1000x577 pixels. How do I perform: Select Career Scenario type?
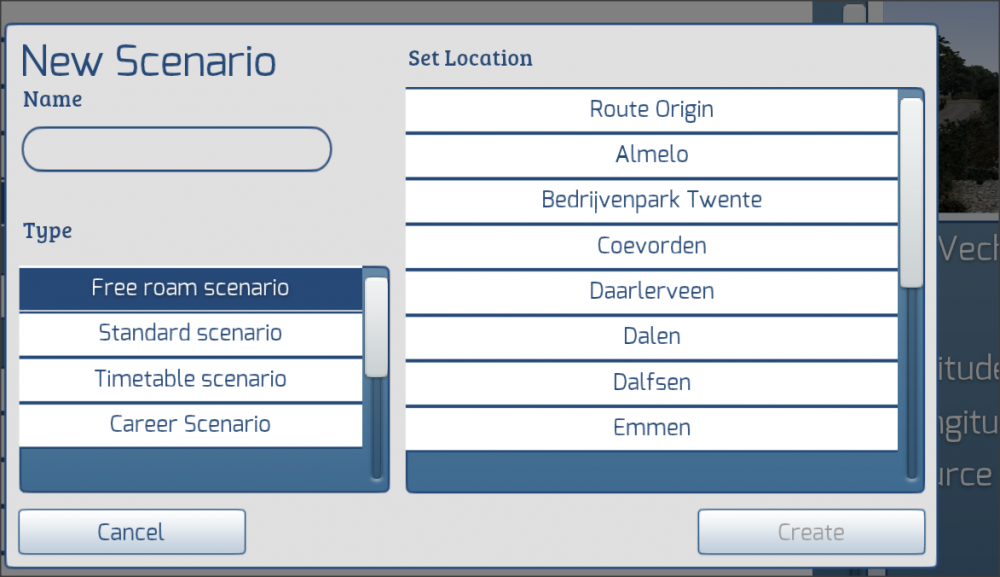190,424
